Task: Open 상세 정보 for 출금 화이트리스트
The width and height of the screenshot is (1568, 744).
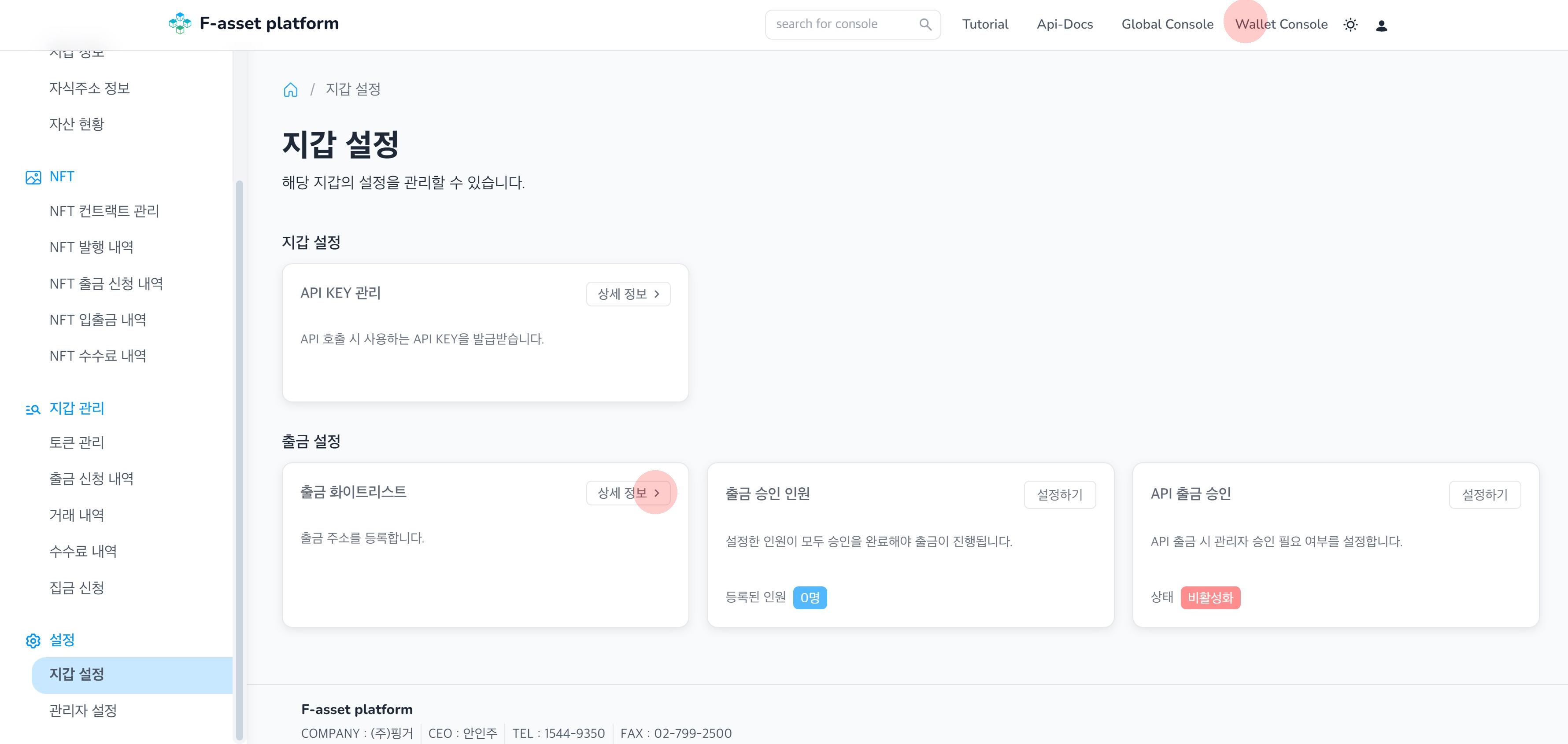Action: pos(628,493)
